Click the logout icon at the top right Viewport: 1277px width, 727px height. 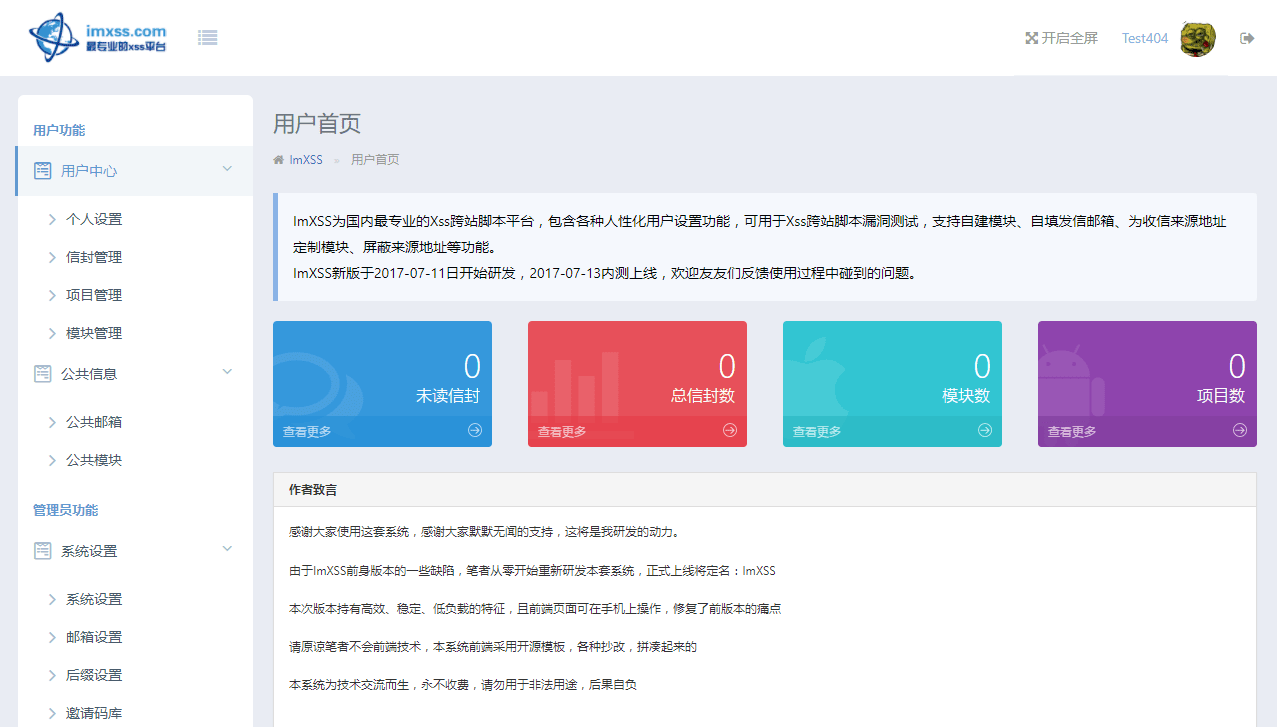(1247, 37)
